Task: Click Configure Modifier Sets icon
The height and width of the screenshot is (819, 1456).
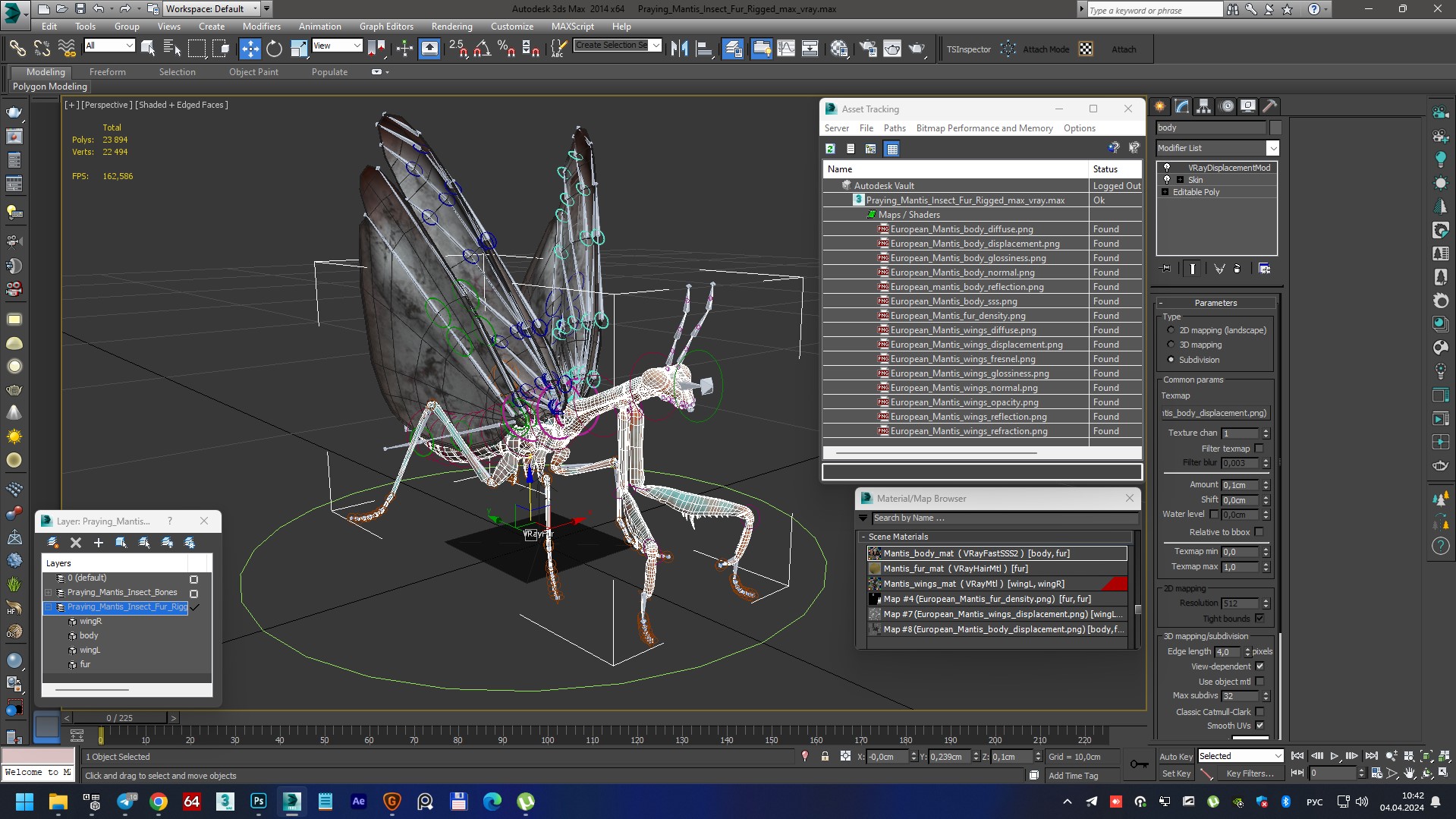Action: tap(1264, 269)
